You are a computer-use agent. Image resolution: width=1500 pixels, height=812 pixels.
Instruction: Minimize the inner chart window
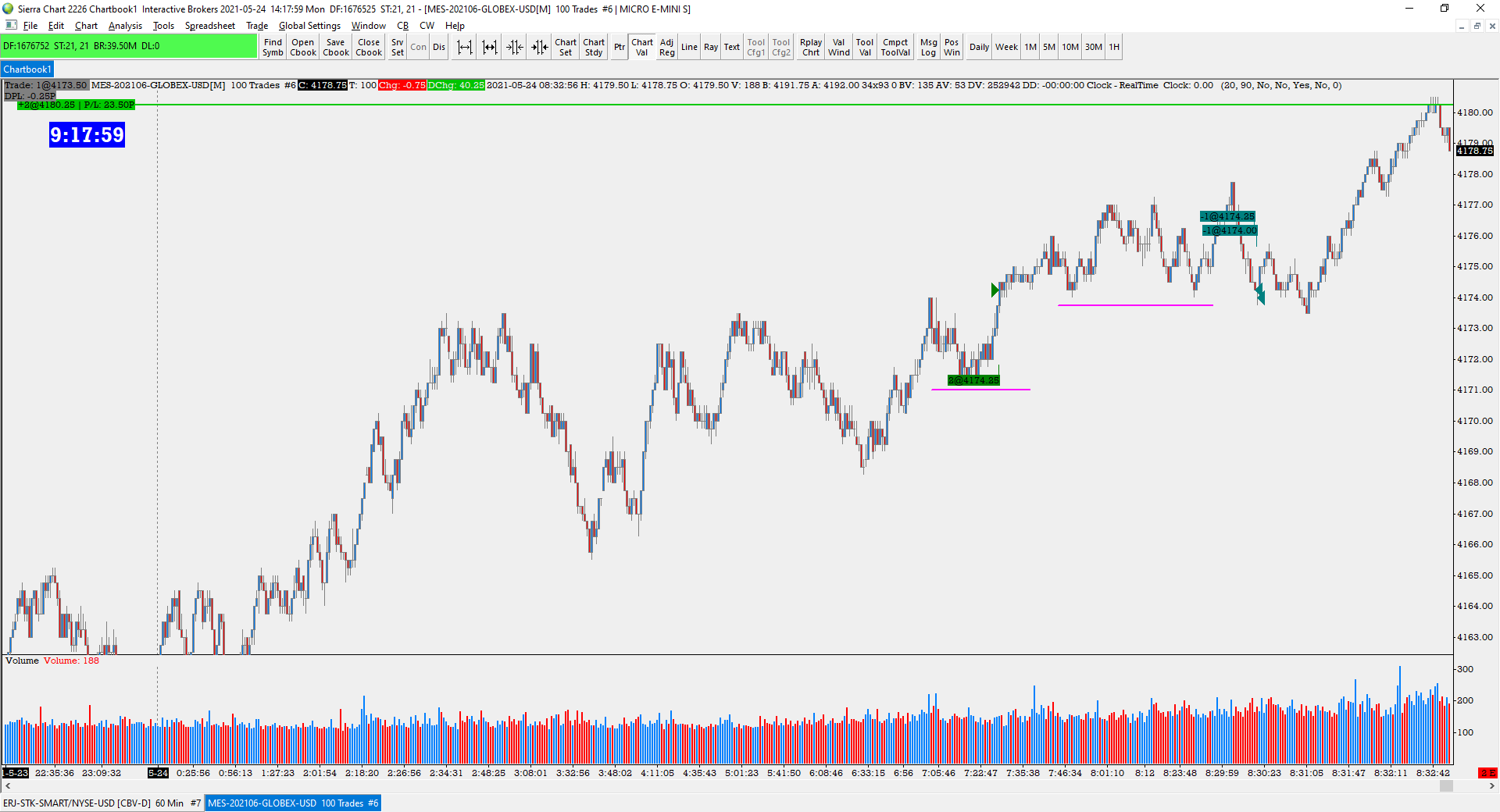tap(1461, 26)
